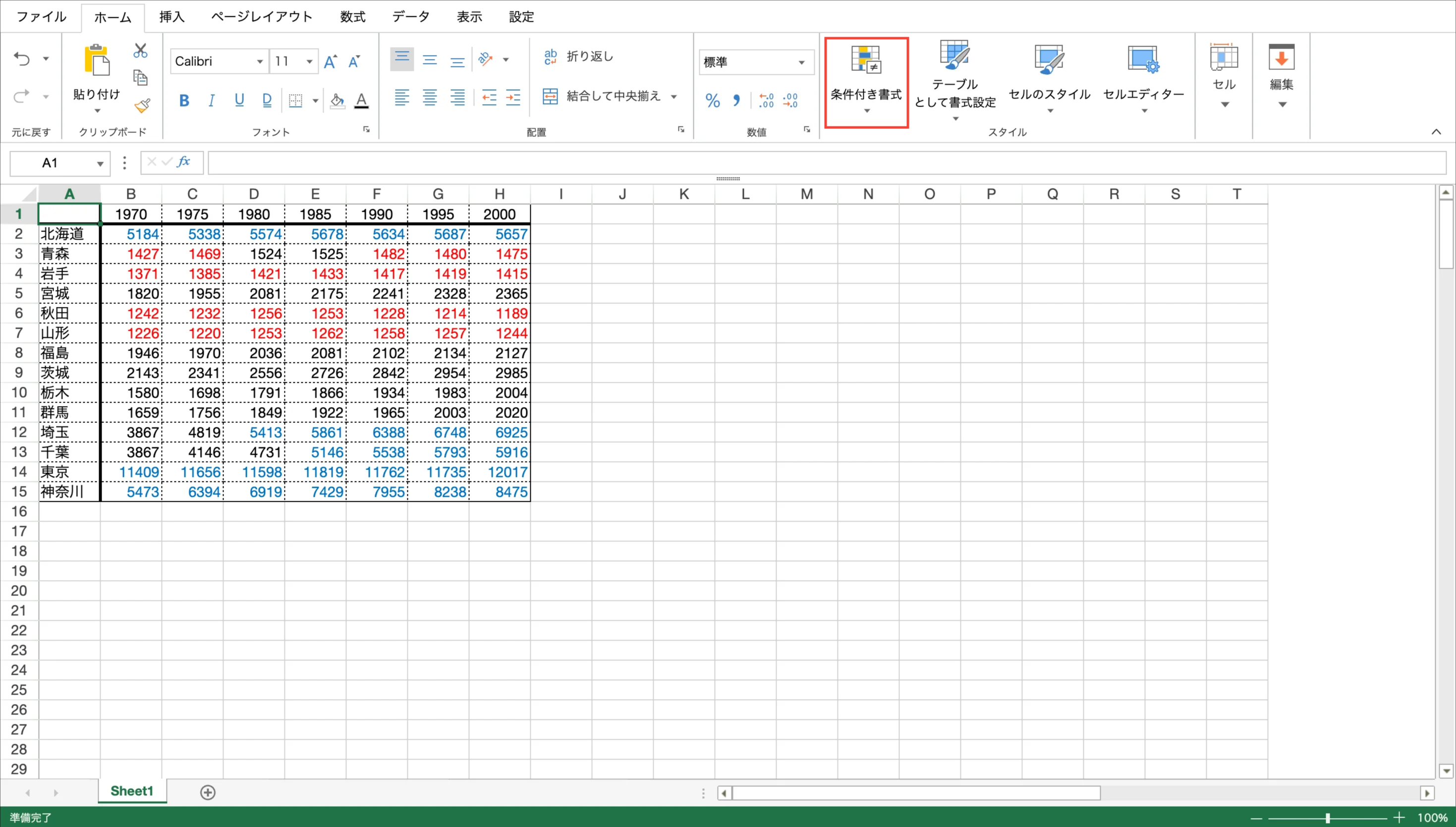Expand the 条件付き書式 menu

tap(866, 83)
